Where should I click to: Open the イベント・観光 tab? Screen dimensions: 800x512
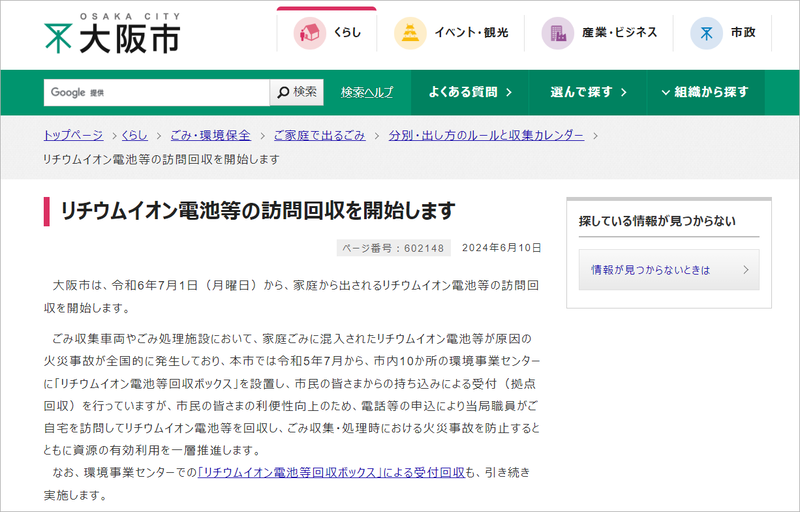pyautogui.click(x=451, y=33)
